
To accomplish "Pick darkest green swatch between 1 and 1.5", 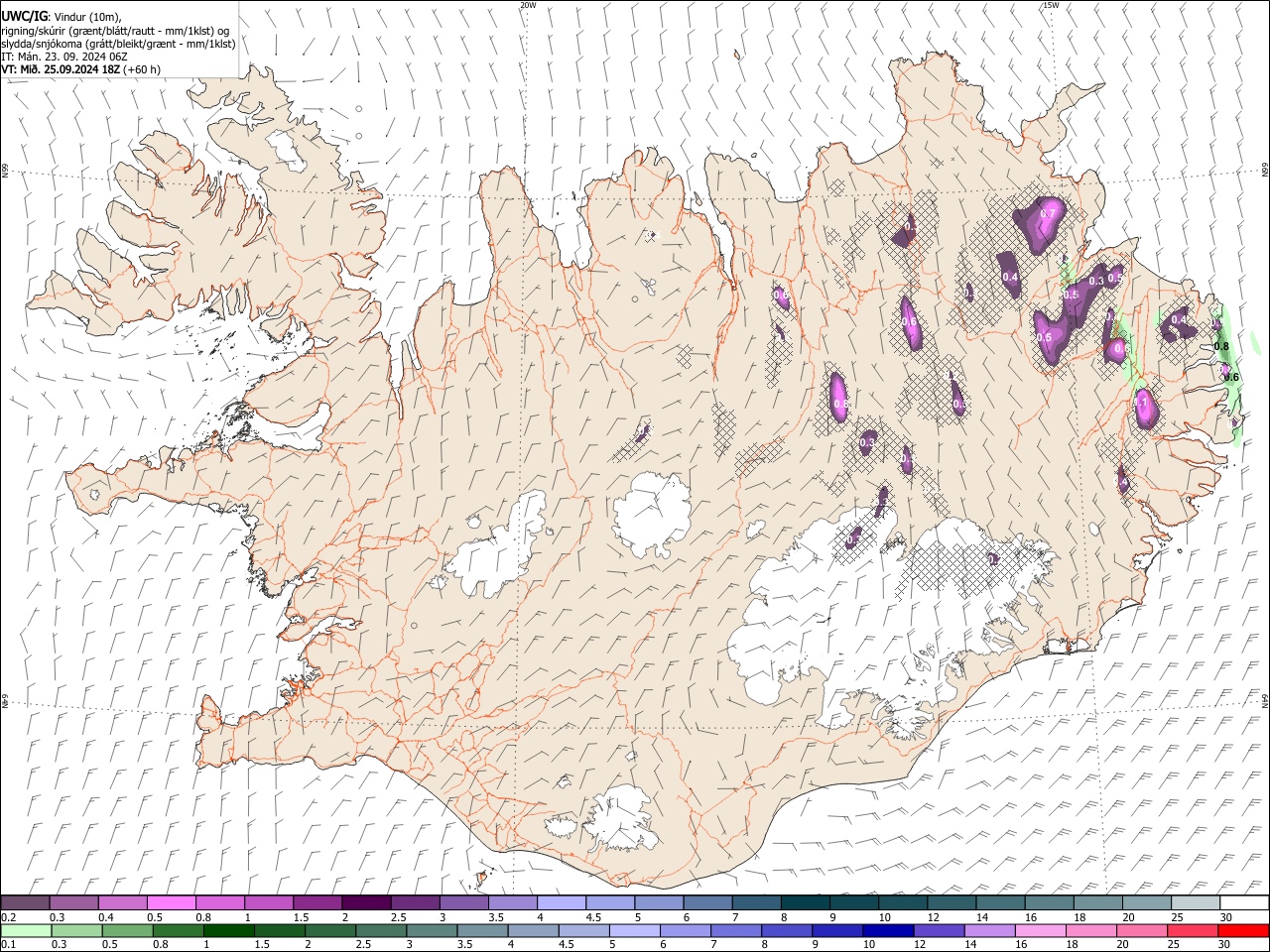I will coord(229,930).
